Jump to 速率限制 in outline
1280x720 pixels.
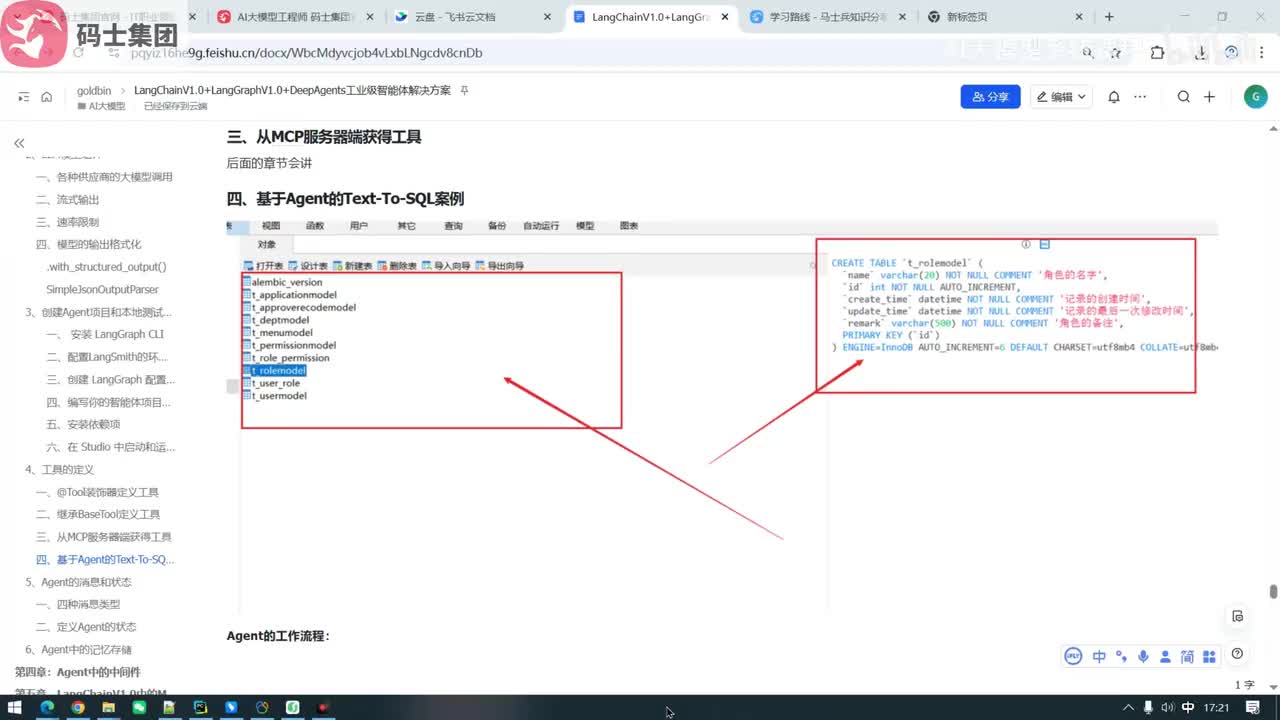[67, 222]
